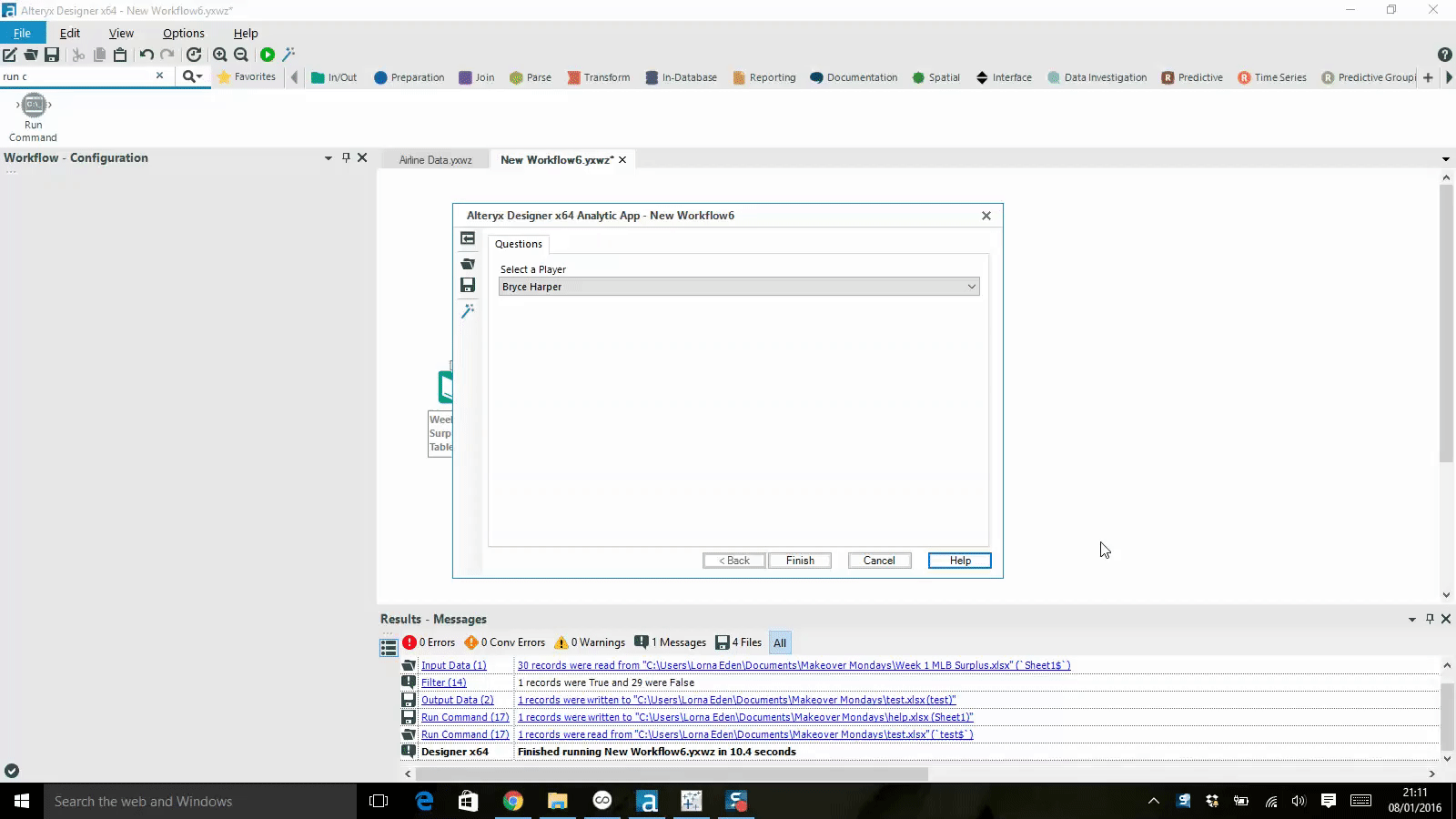
Task: Save the workflow with the main toolbar disk icon
Action: point(52,55)
